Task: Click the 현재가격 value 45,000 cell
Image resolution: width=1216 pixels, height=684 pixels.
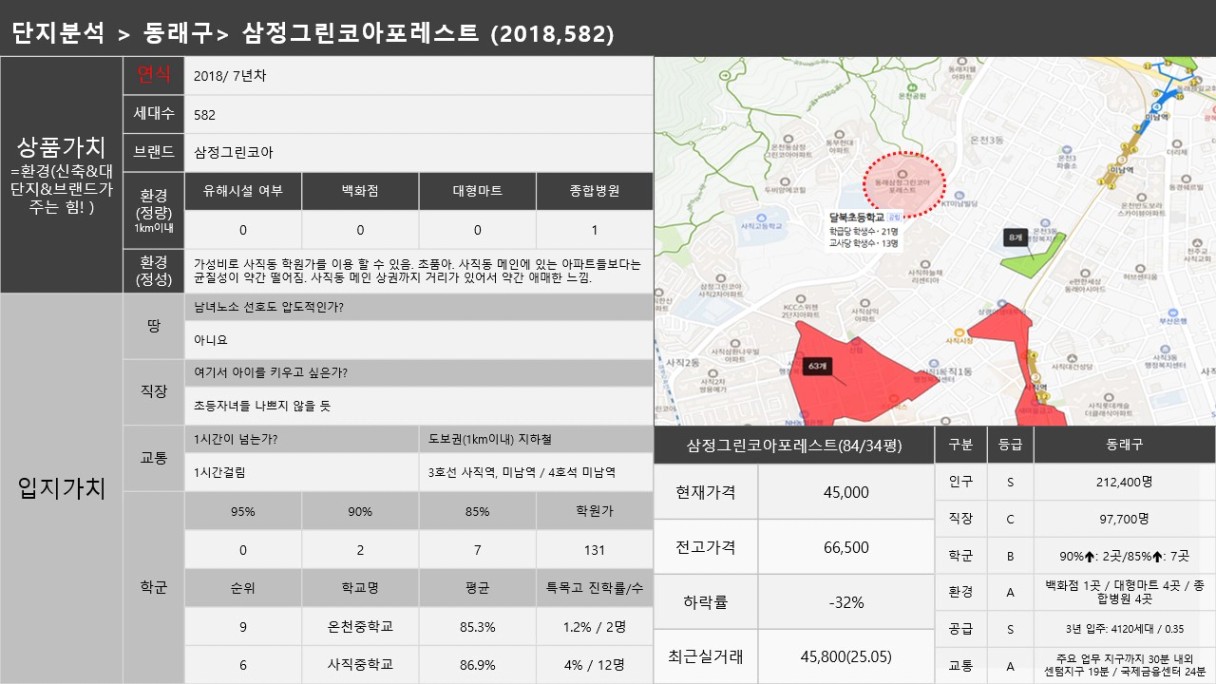Action: (x=845, y=492)
